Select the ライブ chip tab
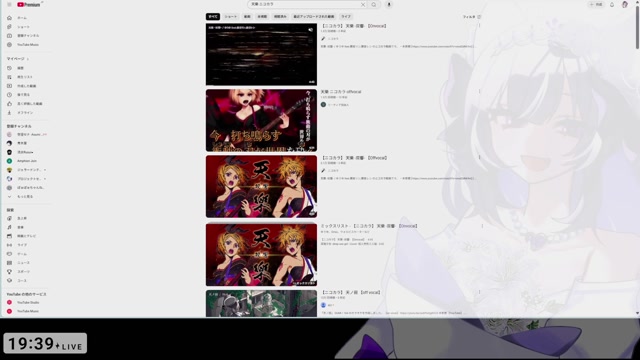 [346, 17]
